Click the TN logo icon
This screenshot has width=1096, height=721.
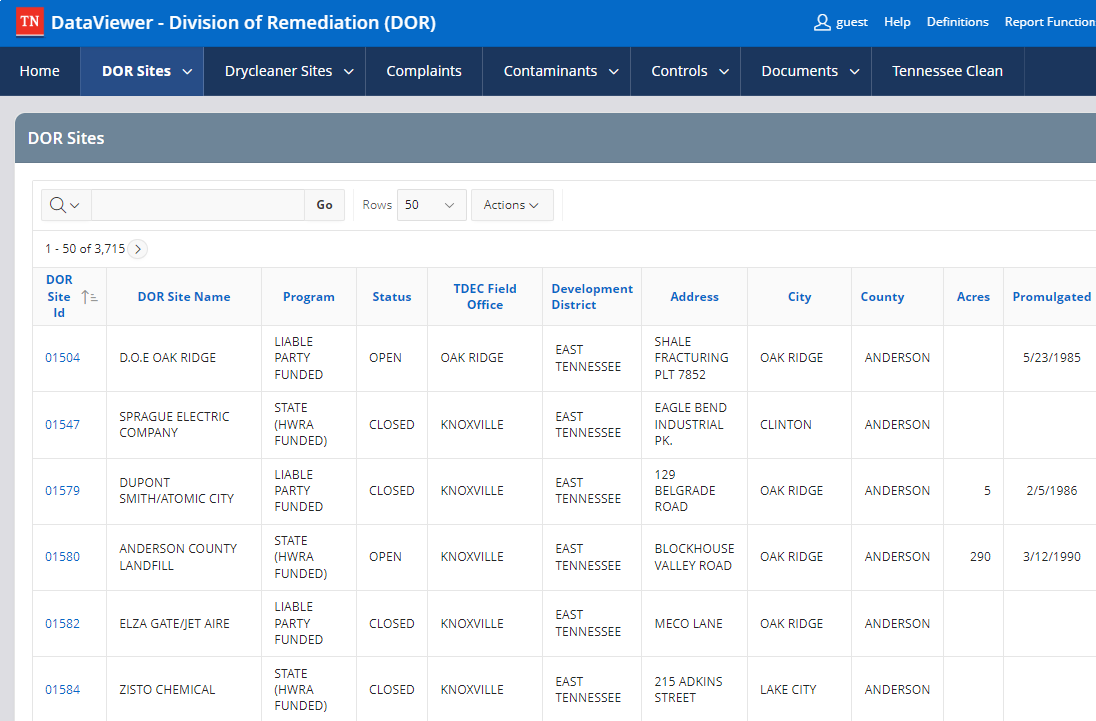point(28,21)
